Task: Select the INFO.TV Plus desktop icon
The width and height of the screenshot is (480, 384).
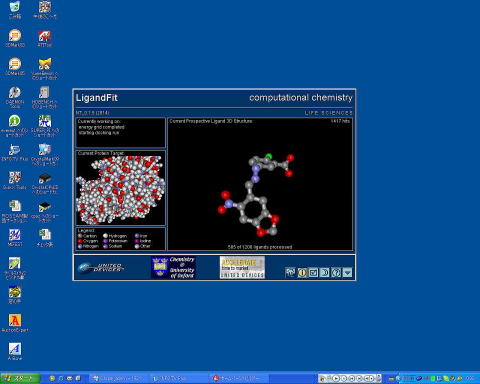Action: click(15, 153)
